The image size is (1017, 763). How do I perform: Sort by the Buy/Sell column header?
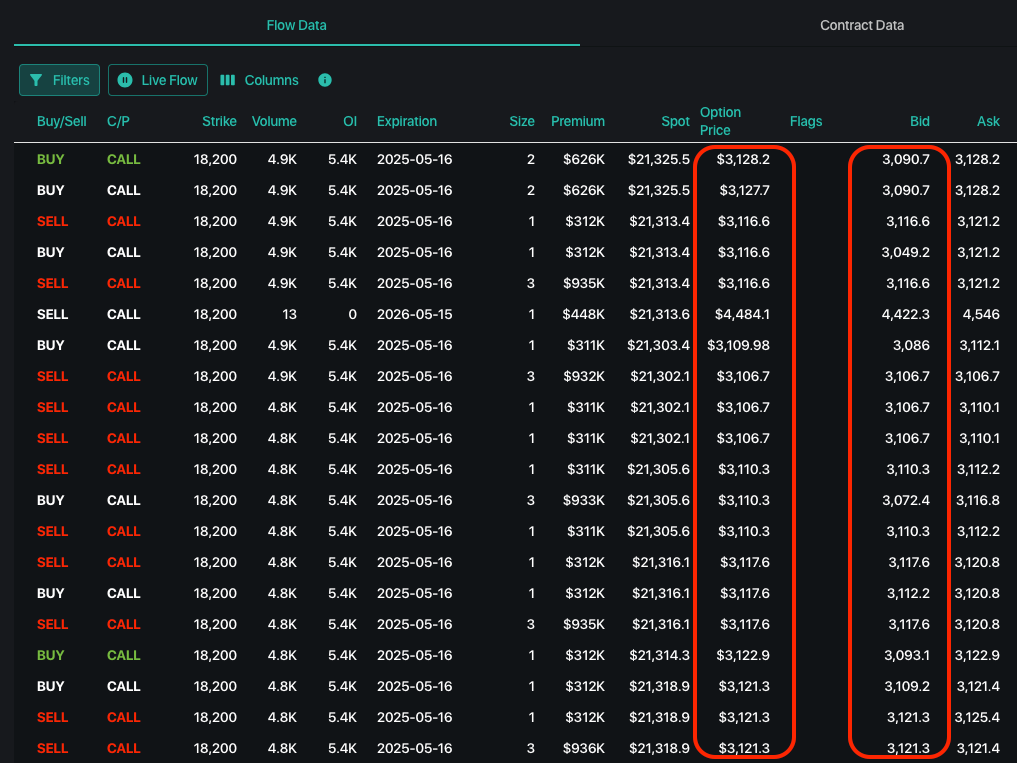tap(62, 121)
